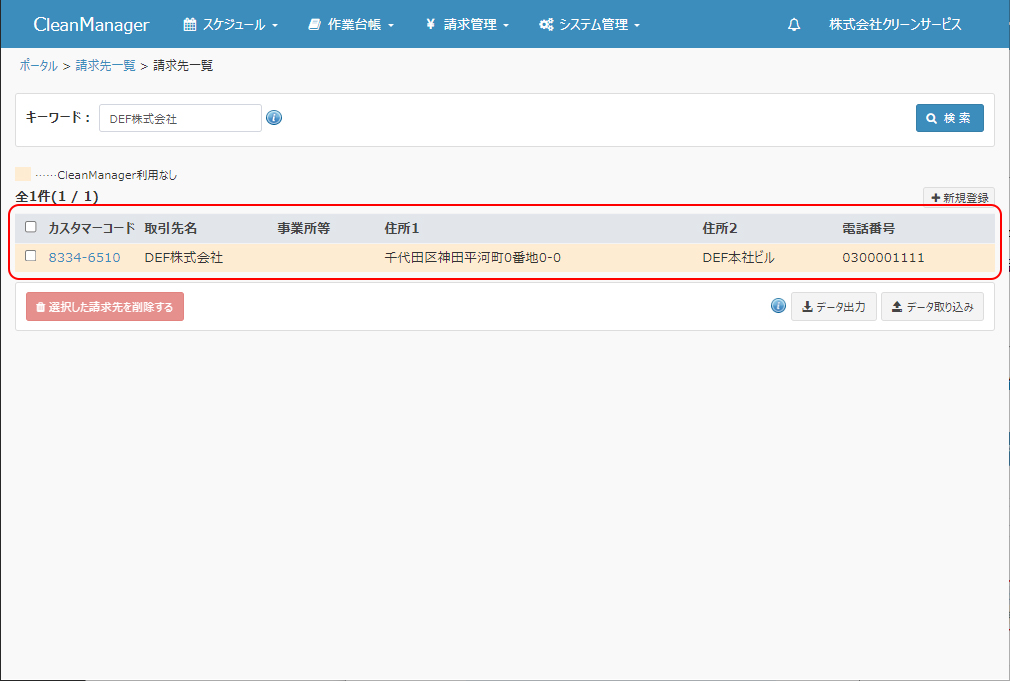Viewport: 1010px width, 681px height.
Task: Expand the 作業台帳 dropdown menu
Action: pyautogui.click(x=351, y=25)
